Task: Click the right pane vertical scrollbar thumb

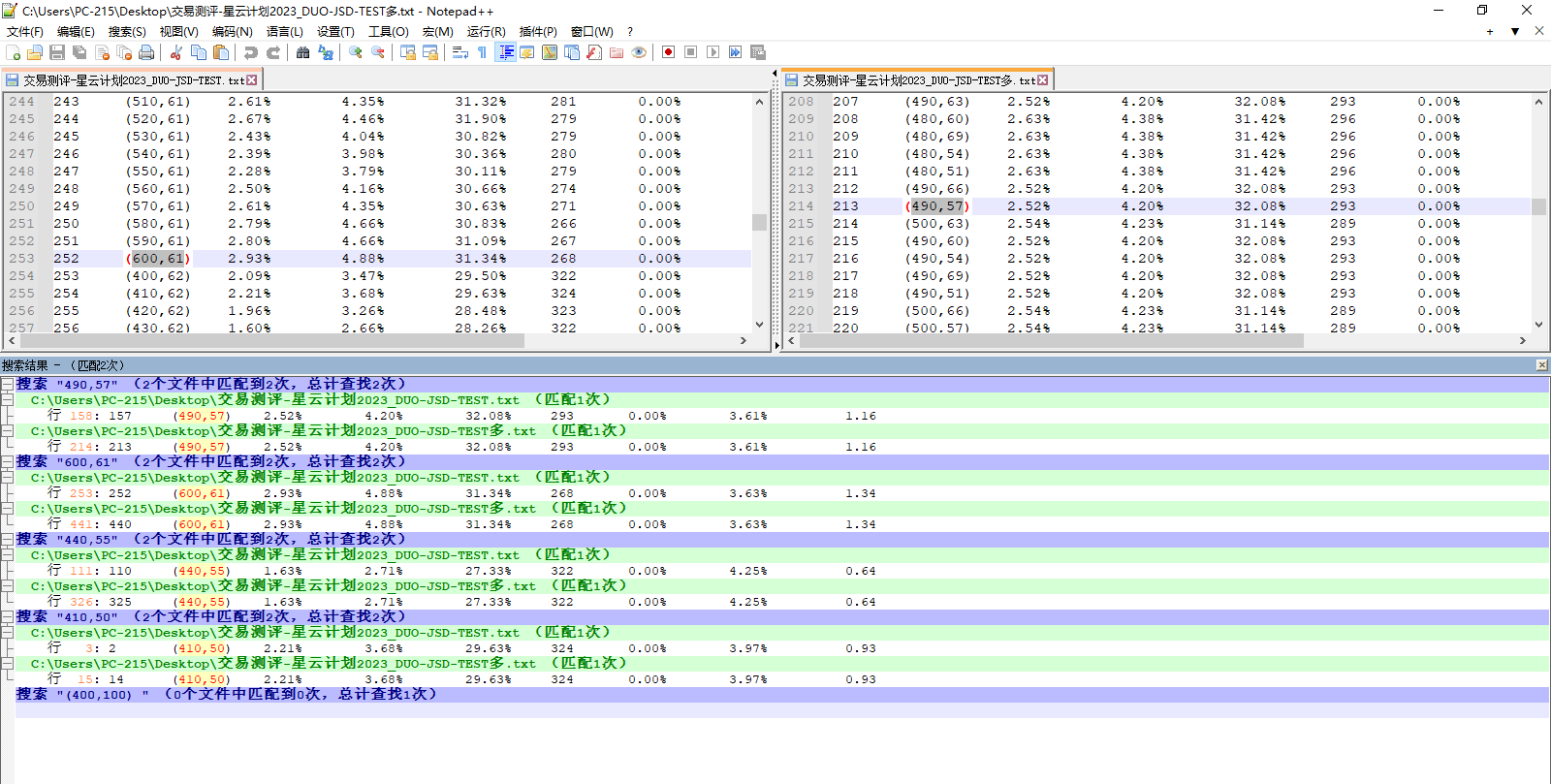Action: [x=1538, y=206]
